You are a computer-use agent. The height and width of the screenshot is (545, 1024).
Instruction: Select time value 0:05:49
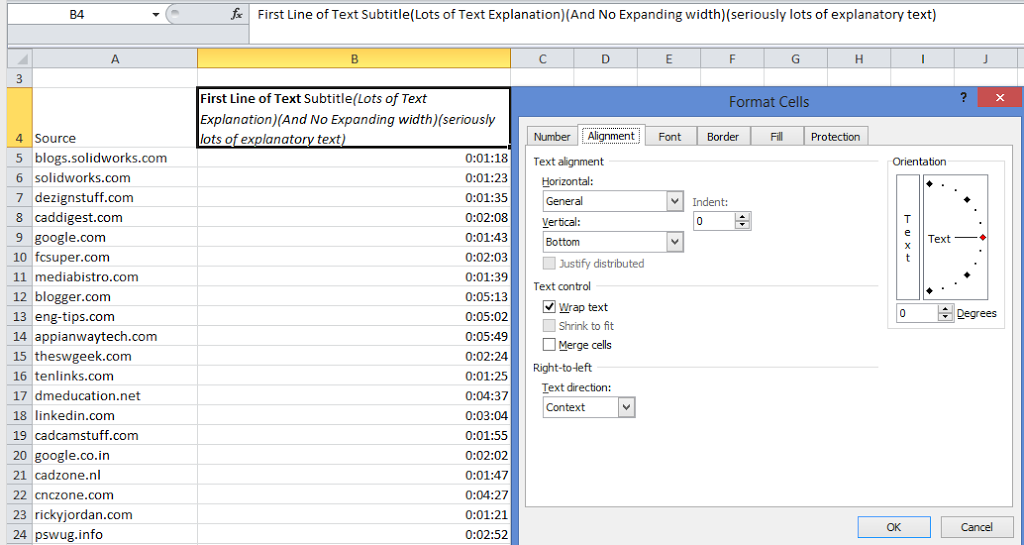click(x=354, y=336)
